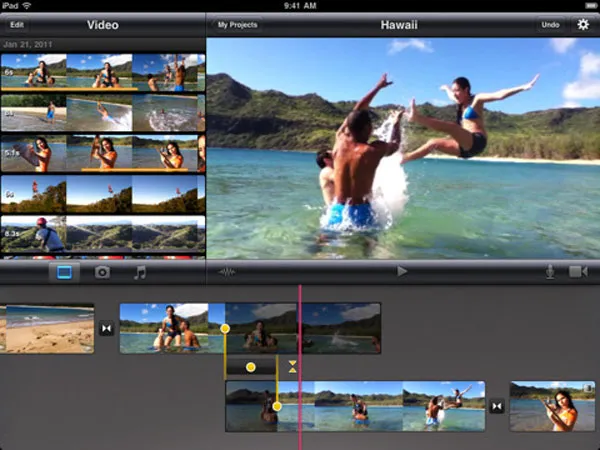600x450 pixels.
Task: Tap the Hawaii preview viewer image
Action: [x=402, y=150]
